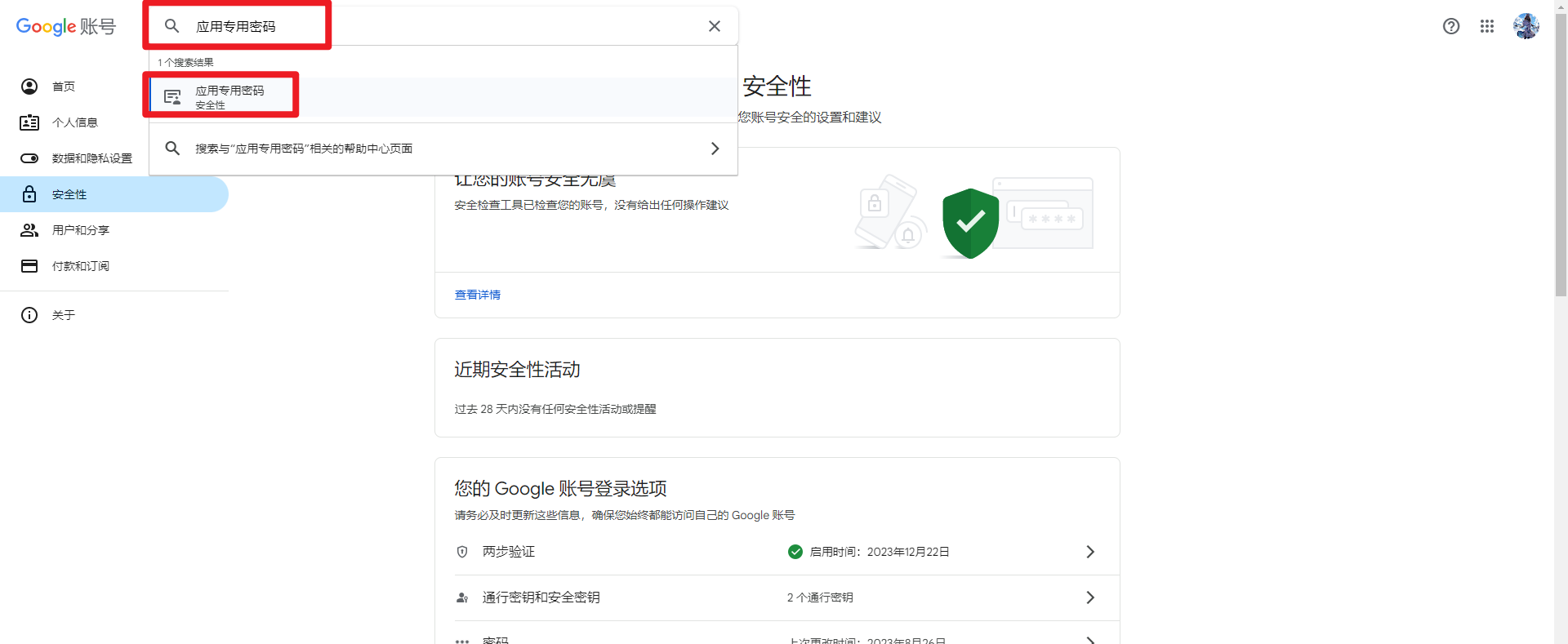The height and width of the screenshot is (644, 1568).
Task: Expand 通行密钥和安全密钥 with its chevron
Action: tap(1090, 597)
